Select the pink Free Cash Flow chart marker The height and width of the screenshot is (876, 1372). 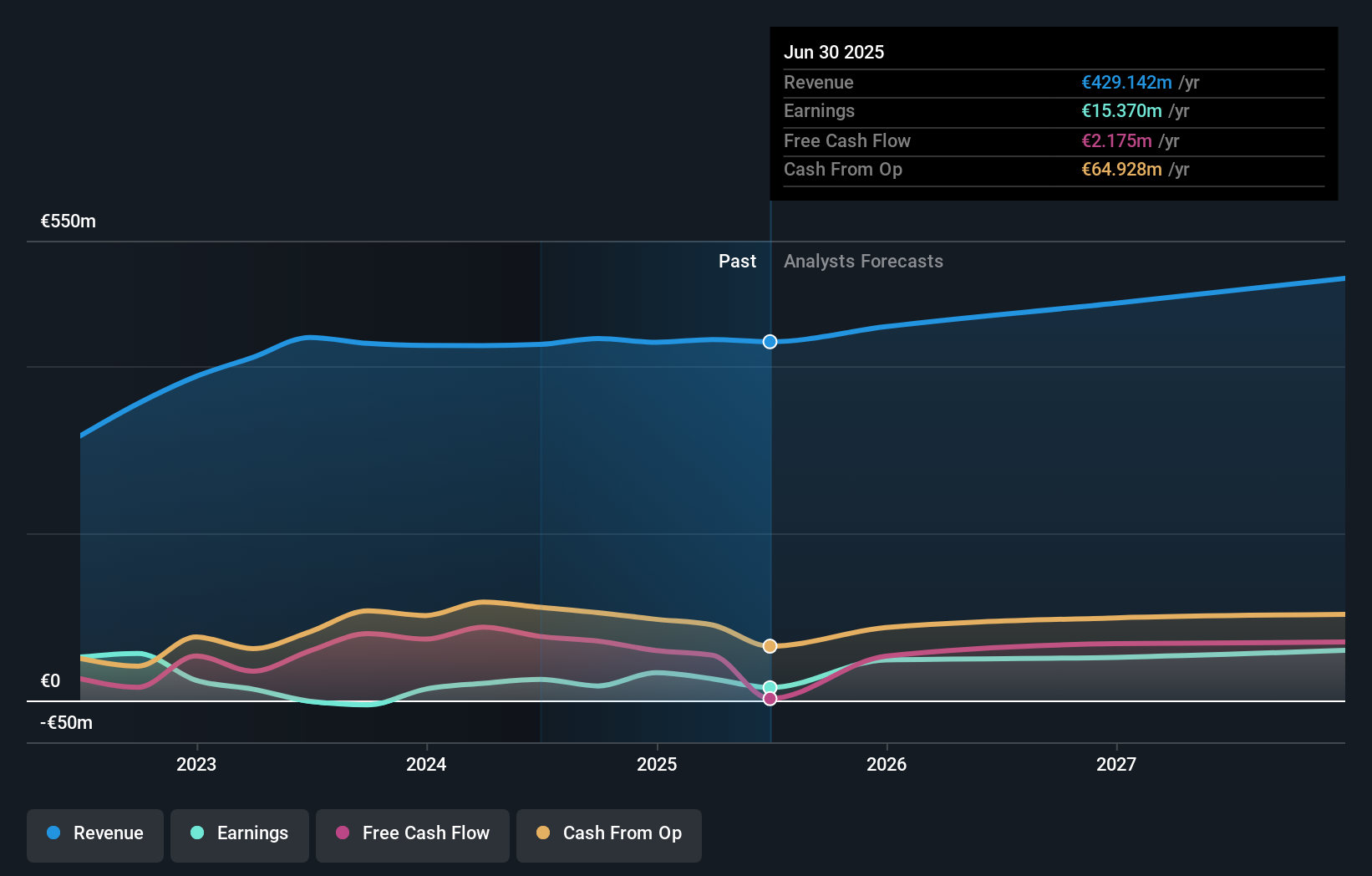[770, 699]
